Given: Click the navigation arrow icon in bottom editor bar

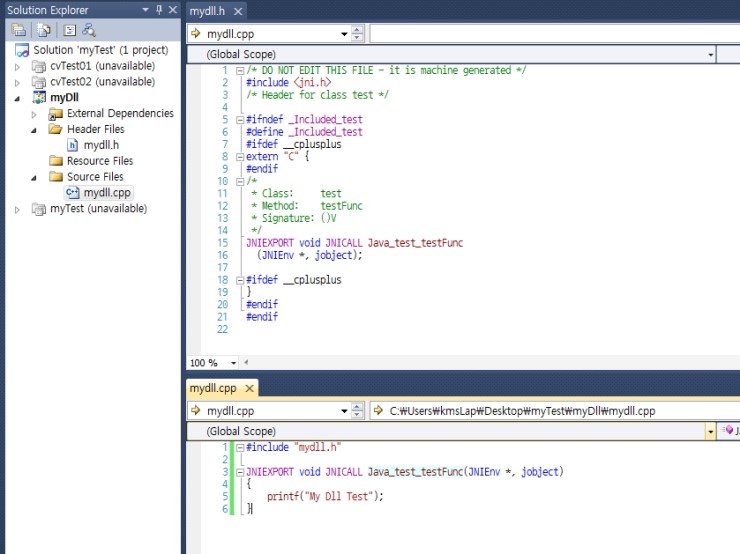Looking at the screenshot, I should click(196, 411).
